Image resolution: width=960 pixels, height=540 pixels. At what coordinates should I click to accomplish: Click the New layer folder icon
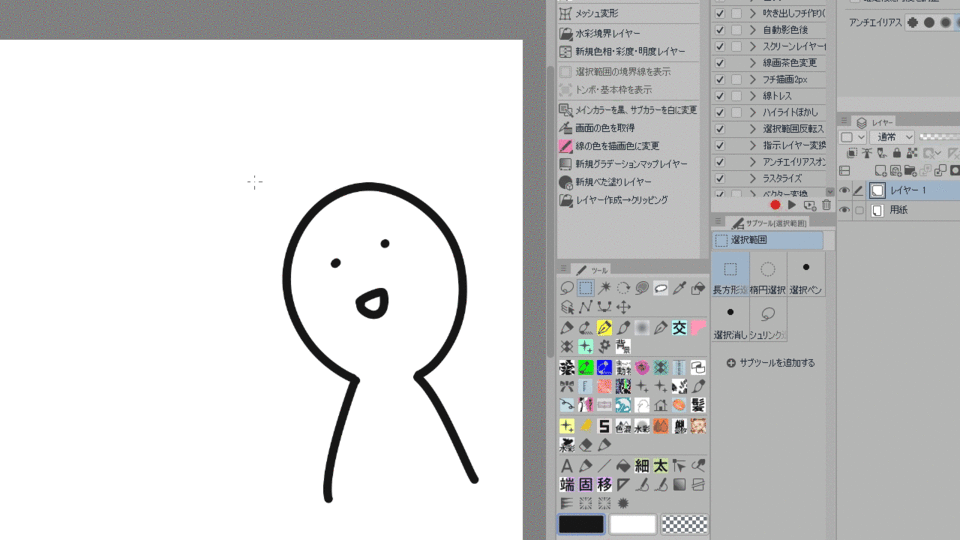pos(910,170)
